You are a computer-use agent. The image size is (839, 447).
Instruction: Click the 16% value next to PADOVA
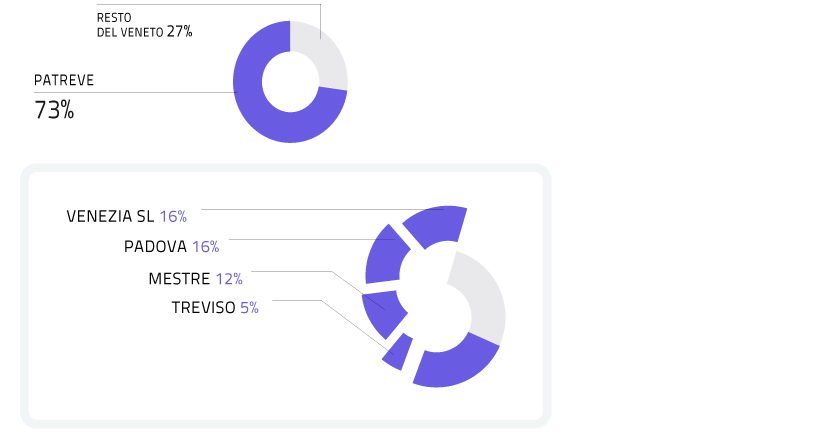(205, 247)
